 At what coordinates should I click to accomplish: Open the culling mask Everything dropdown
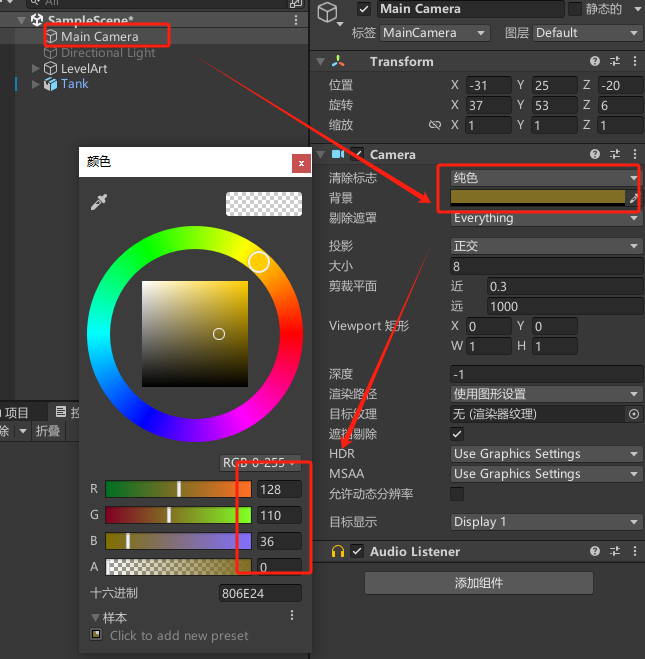545,218
